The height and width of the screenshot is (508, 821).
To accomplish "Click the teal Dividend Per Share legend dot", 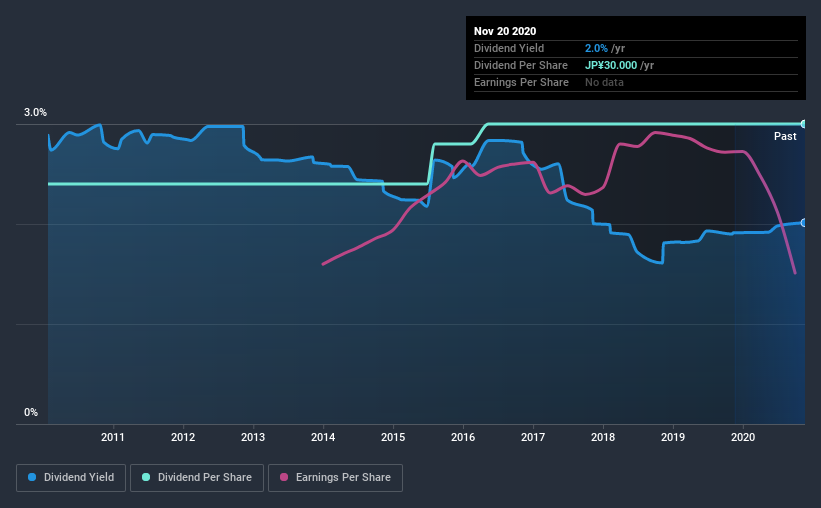I will click(146, 477).
